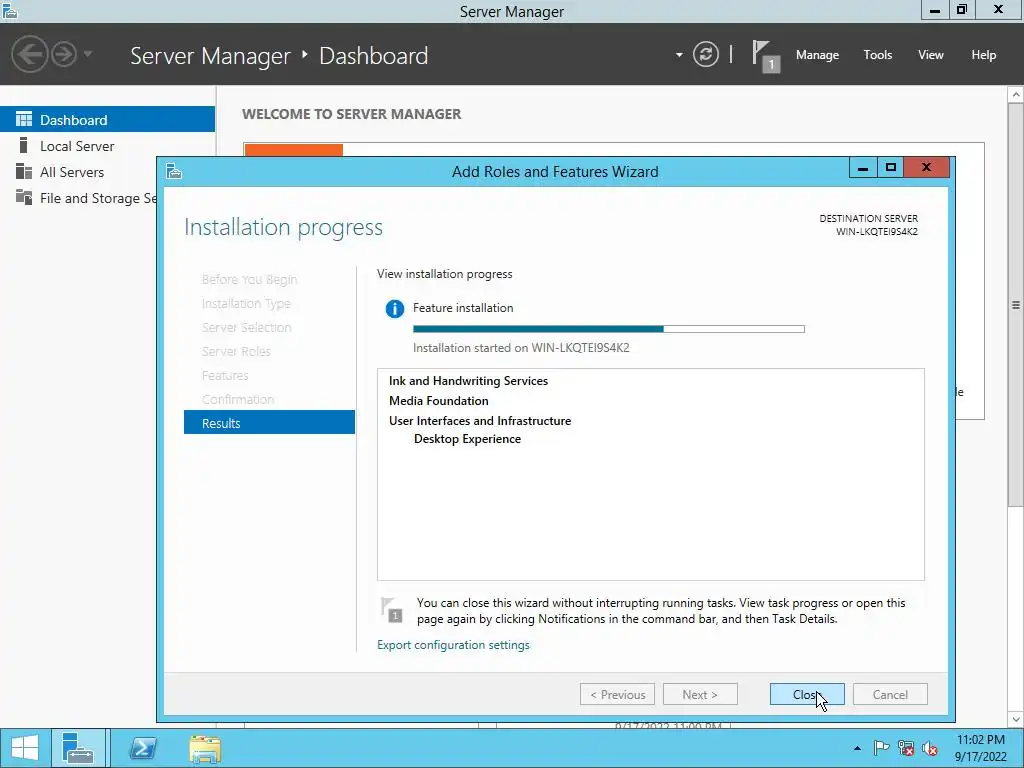Select Local Server in the left pane
This screenshot has width=1024, height=768.
click(x=107, y=146)
